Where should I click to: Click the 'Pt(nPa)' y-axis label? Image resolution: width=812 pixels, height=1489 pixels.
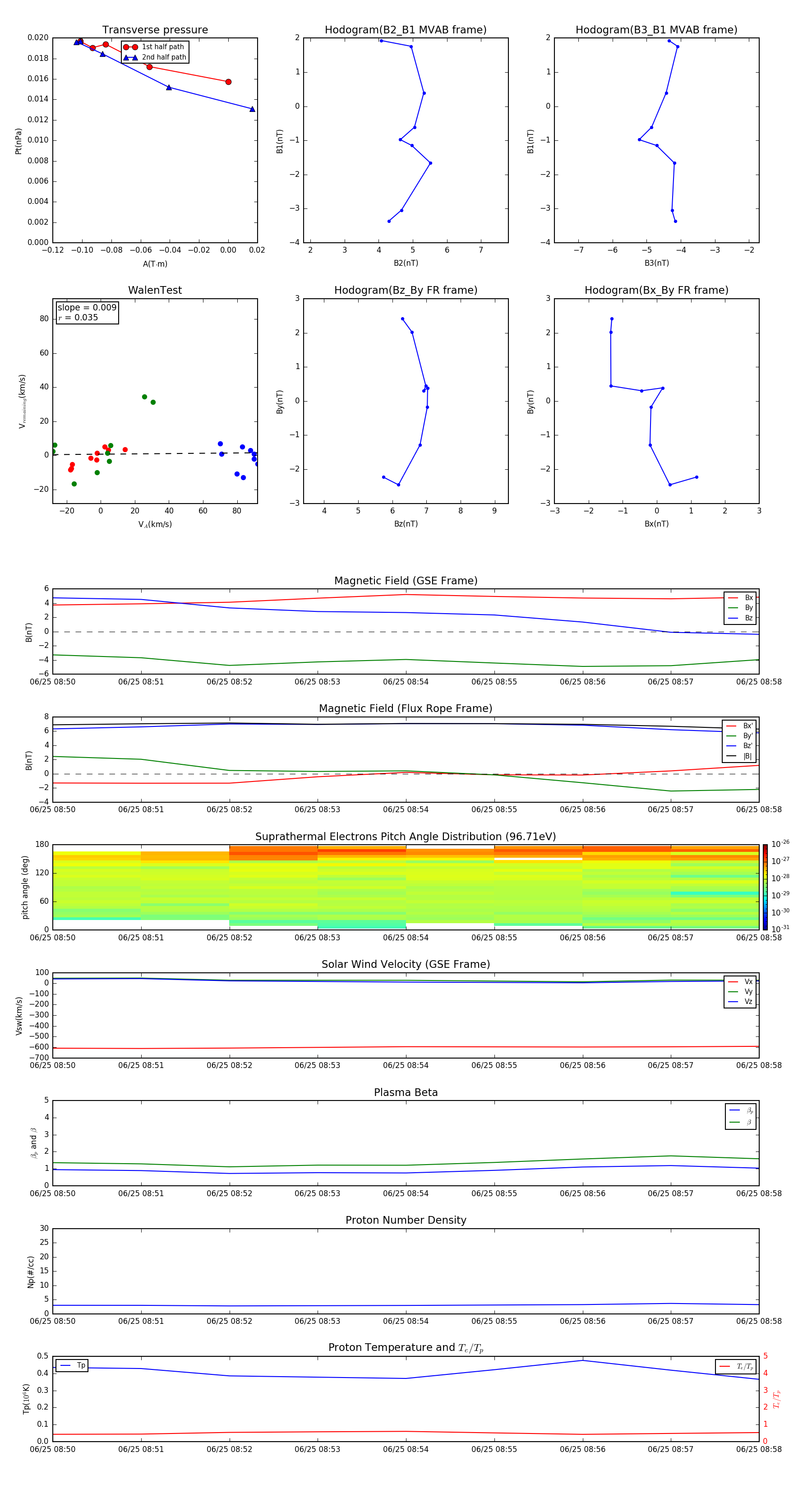tap(18, 140)
